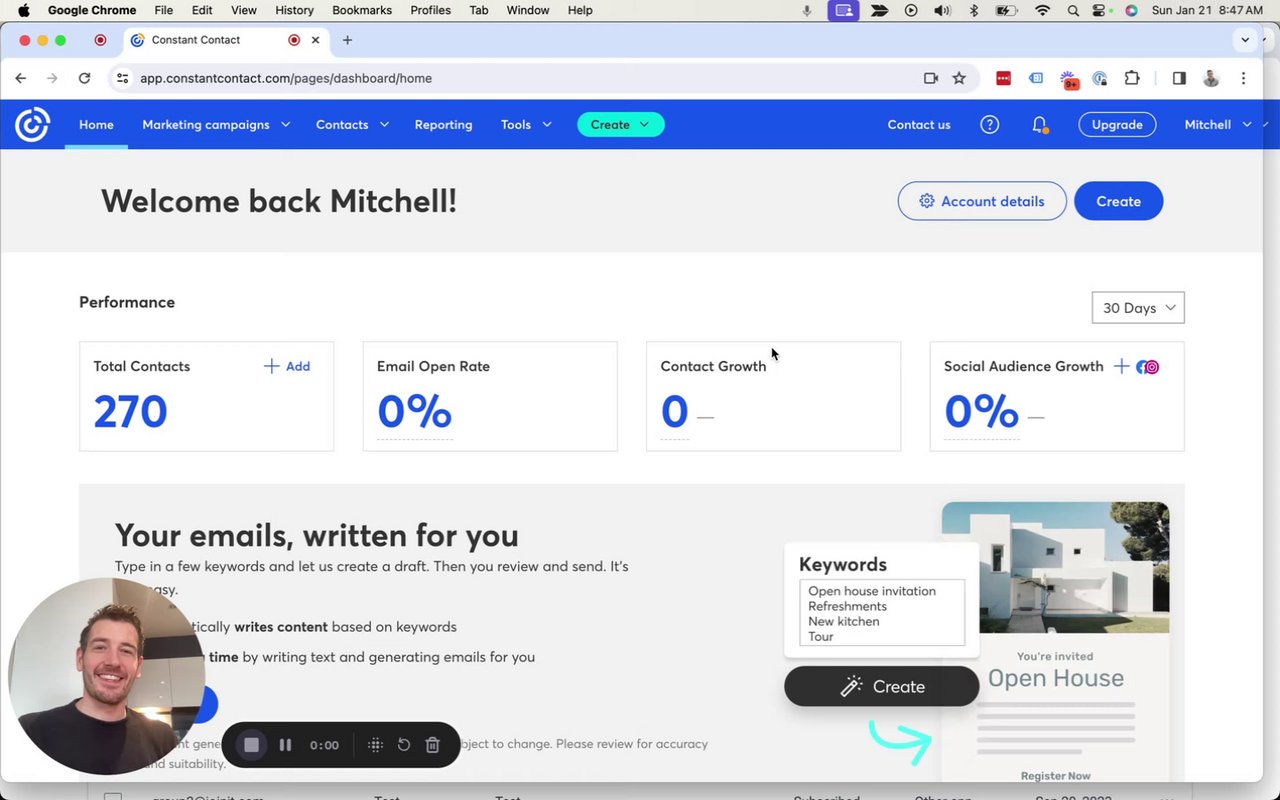Open the Reporting nav item
The image size is (1280, 800).
[x=443, y=125]
